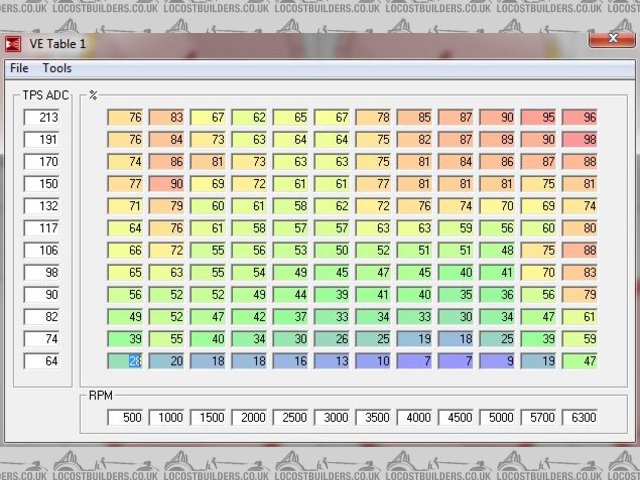Click the 4500 RPM field
Screen dimensions: 640x480
pos(456,417)
